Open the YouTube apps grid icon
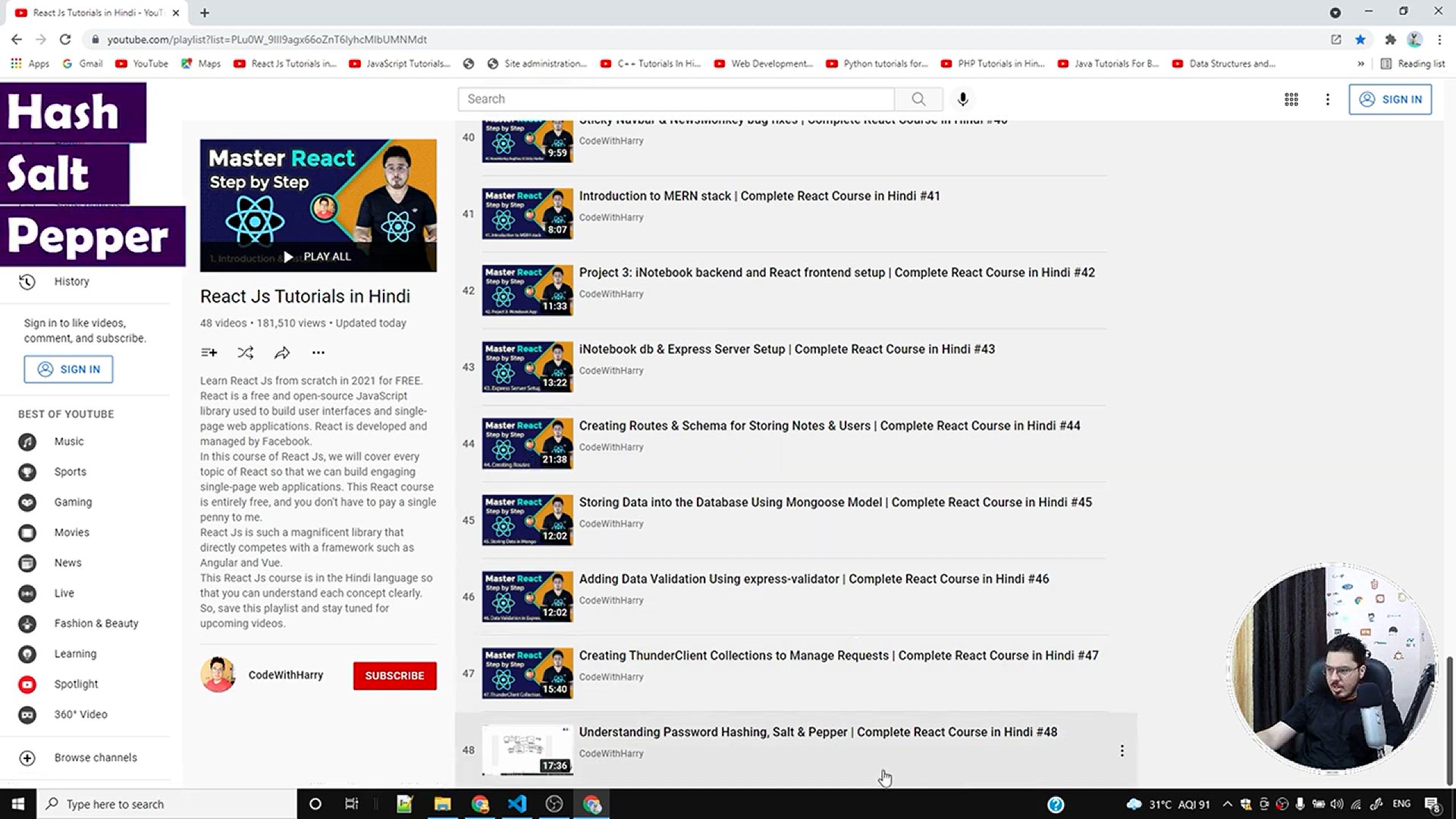The image size is (1456, 819). tap(1291, 99)
